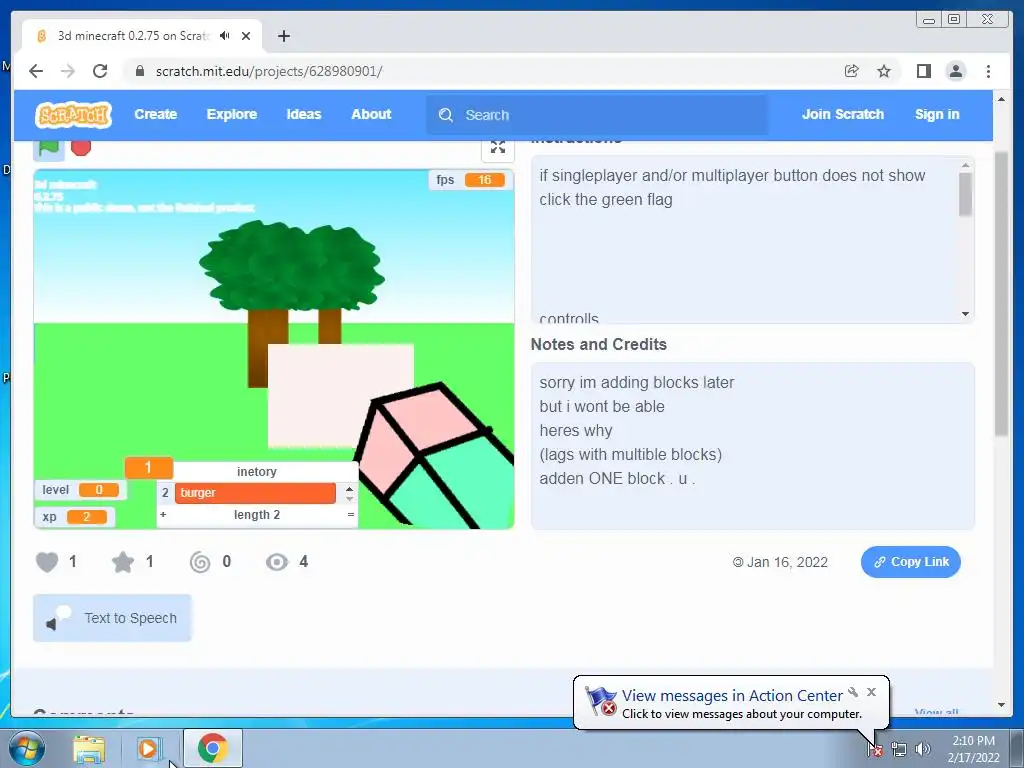Open a new tab with plus button
This screenshot has height=768, width=1024.
(x=283, y=36)
